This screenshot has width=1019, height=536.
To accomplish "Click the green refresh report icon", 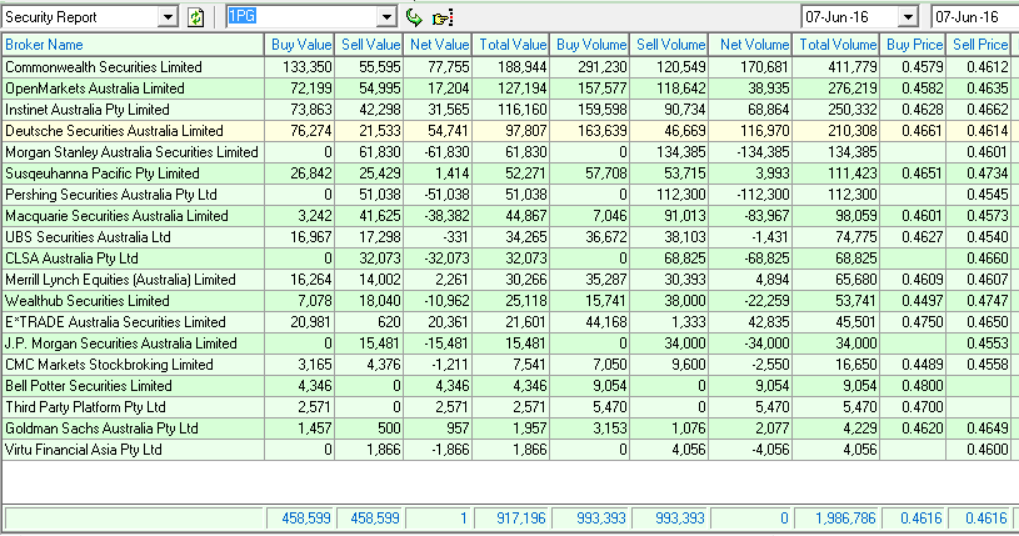I will coord(196,18).
